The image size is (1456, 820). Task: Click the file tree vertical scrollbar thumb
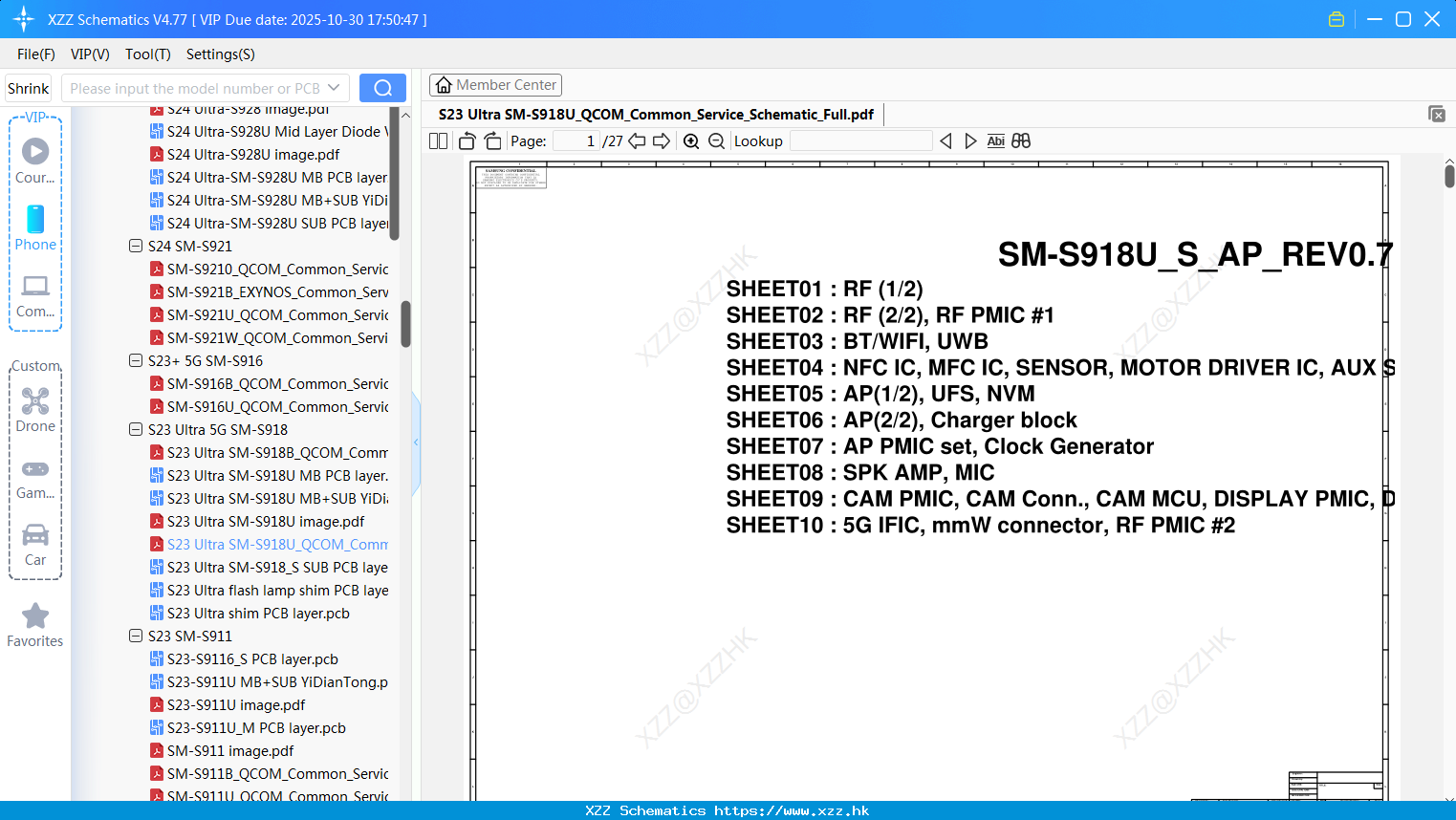click(x=405, y=324)
